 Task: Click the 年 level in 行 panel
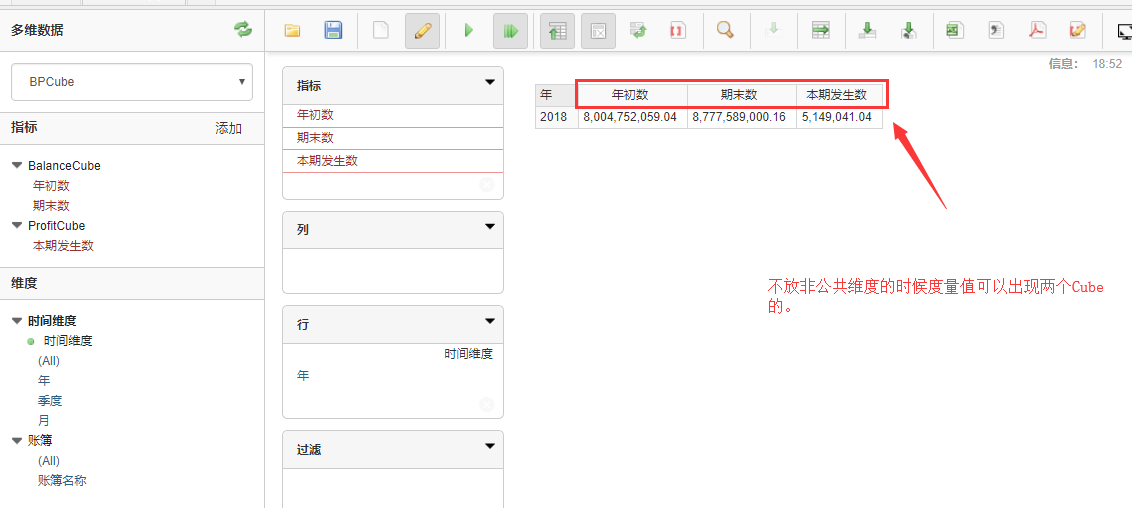coord(303,375)
